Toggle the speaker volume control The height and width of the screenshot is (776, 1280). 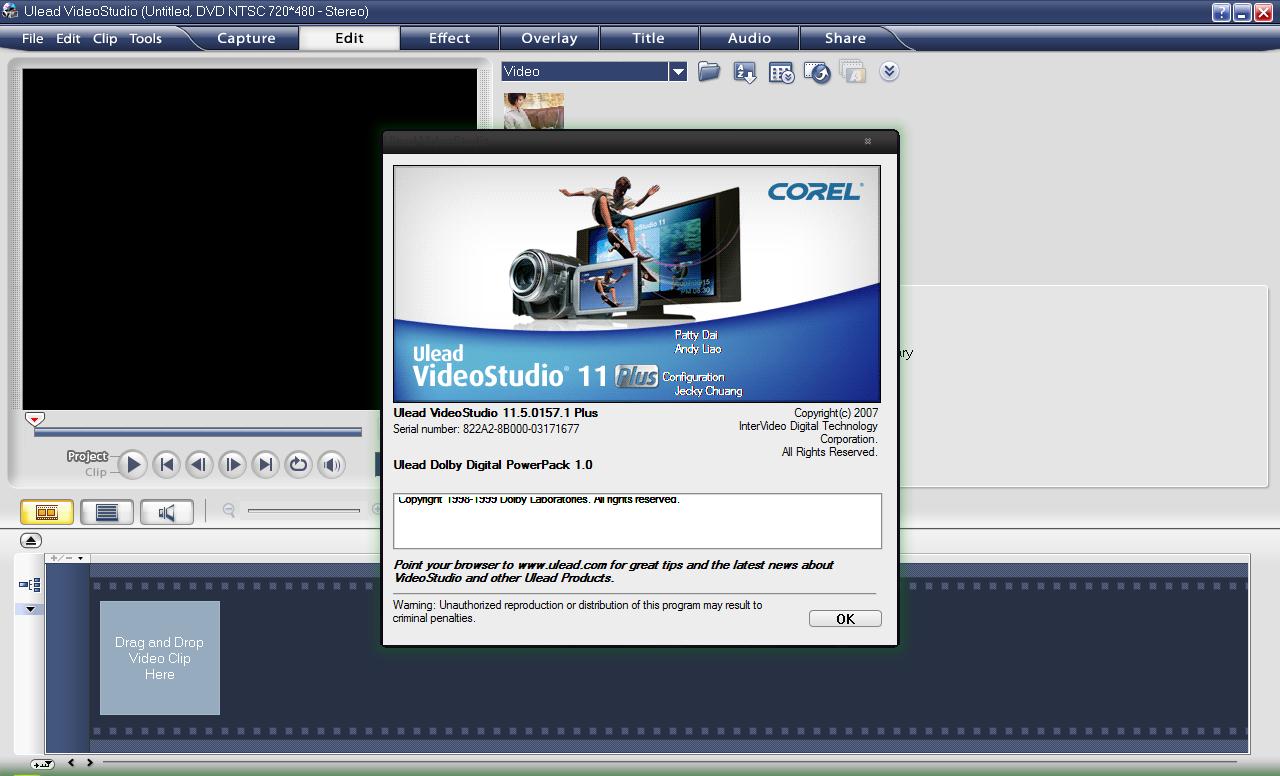coord(332,464)
